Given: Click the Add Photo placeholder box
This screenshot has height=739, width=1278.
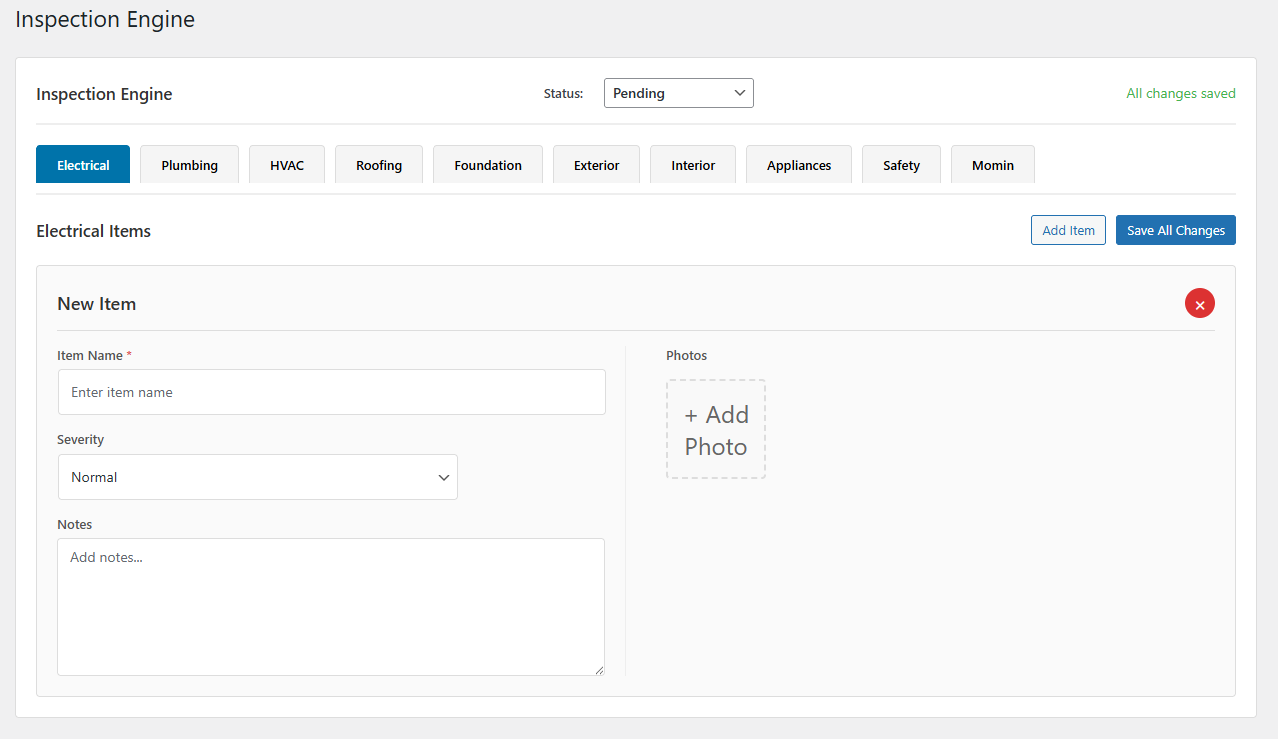Looking at the screenshot, I should pyautogui.click(x=715, y=429).
